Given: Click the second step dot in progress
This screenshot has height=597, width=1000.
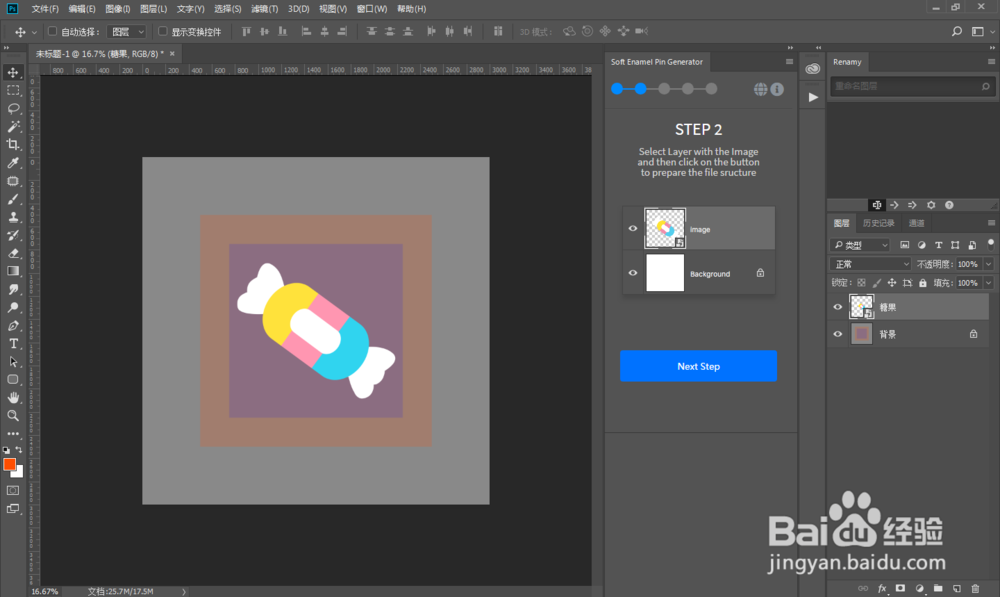Looking at the screenshot, I should pos(640,89).
